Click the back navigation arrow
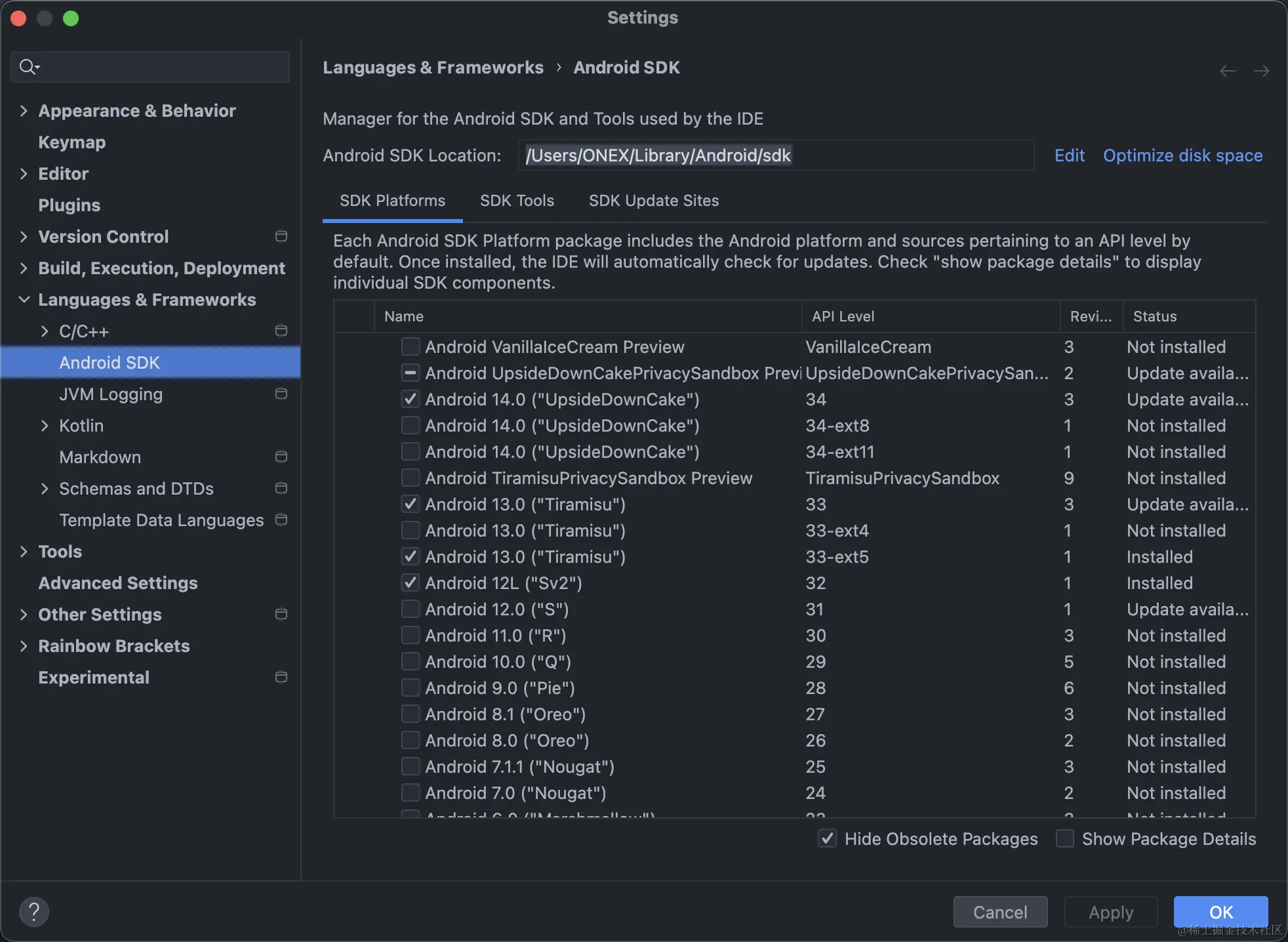Viewport: 1288px width, 942px height. pyautogui.click(x=1228, y=71)
